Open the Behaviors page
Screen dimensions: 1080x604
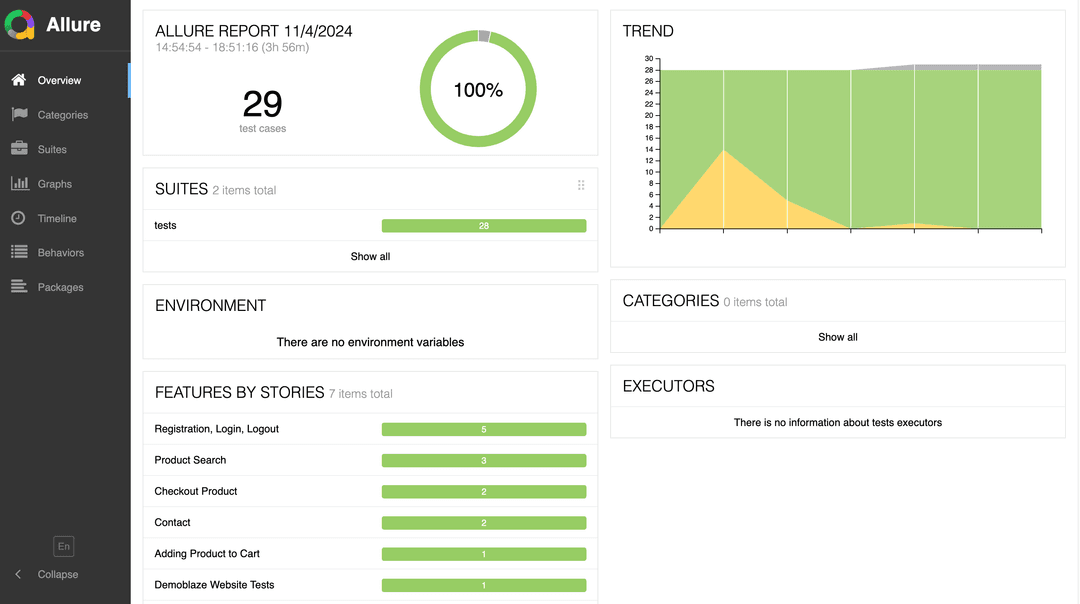click(x=65, y=253)
